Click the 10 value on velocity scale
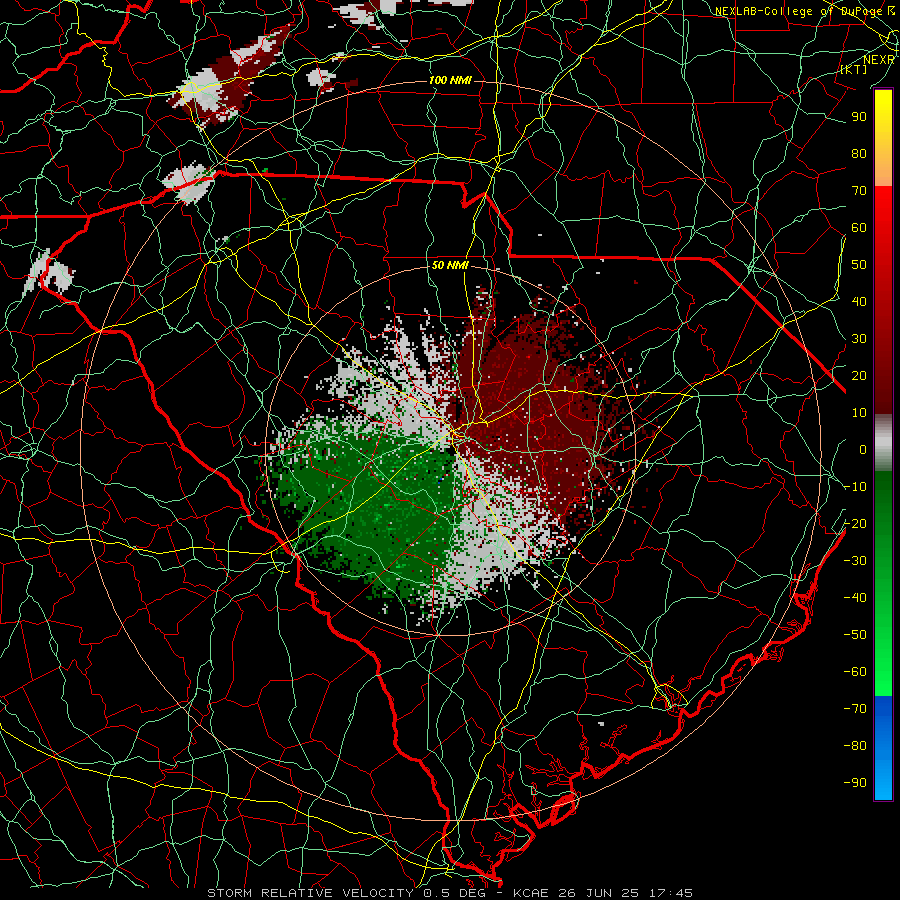Screen dimensions: 900x900 click(x=859, y=413)
